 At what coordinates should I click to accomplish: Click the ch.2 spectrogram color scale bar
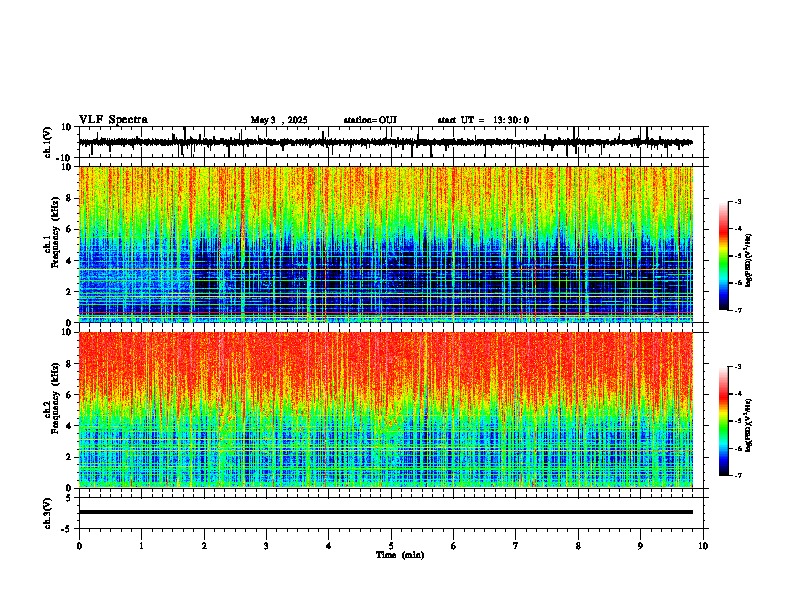[x=724, y=421]
